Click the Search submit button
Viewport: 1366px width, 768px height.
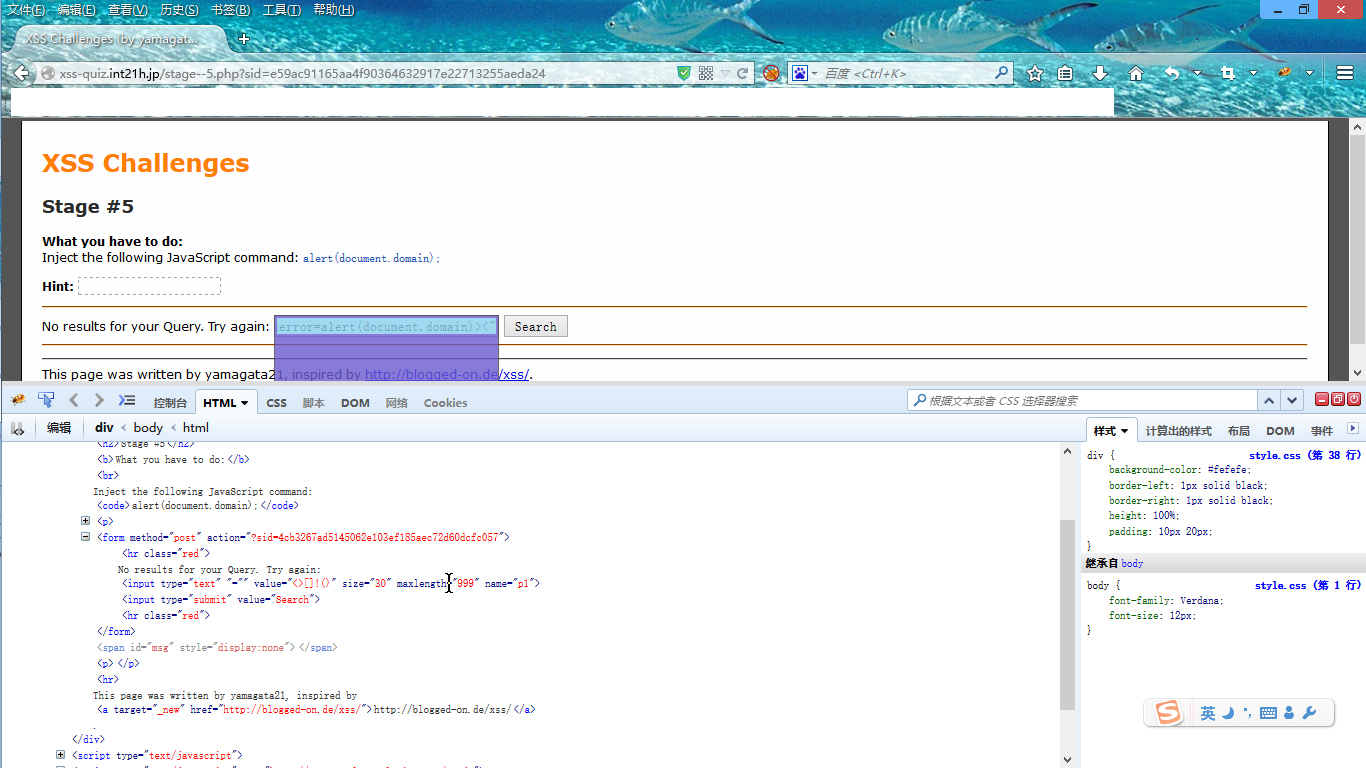536,327
